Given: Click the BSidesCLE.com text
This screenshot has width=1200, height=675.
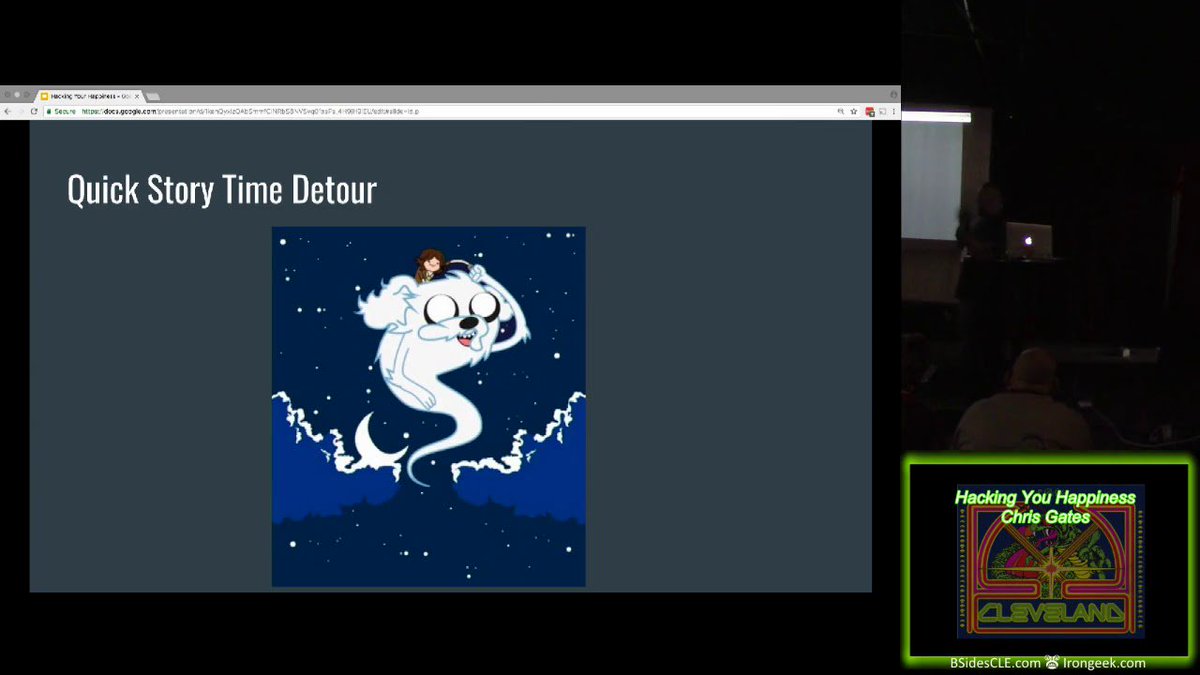Looking at the screenshot, I should [993, 663].
